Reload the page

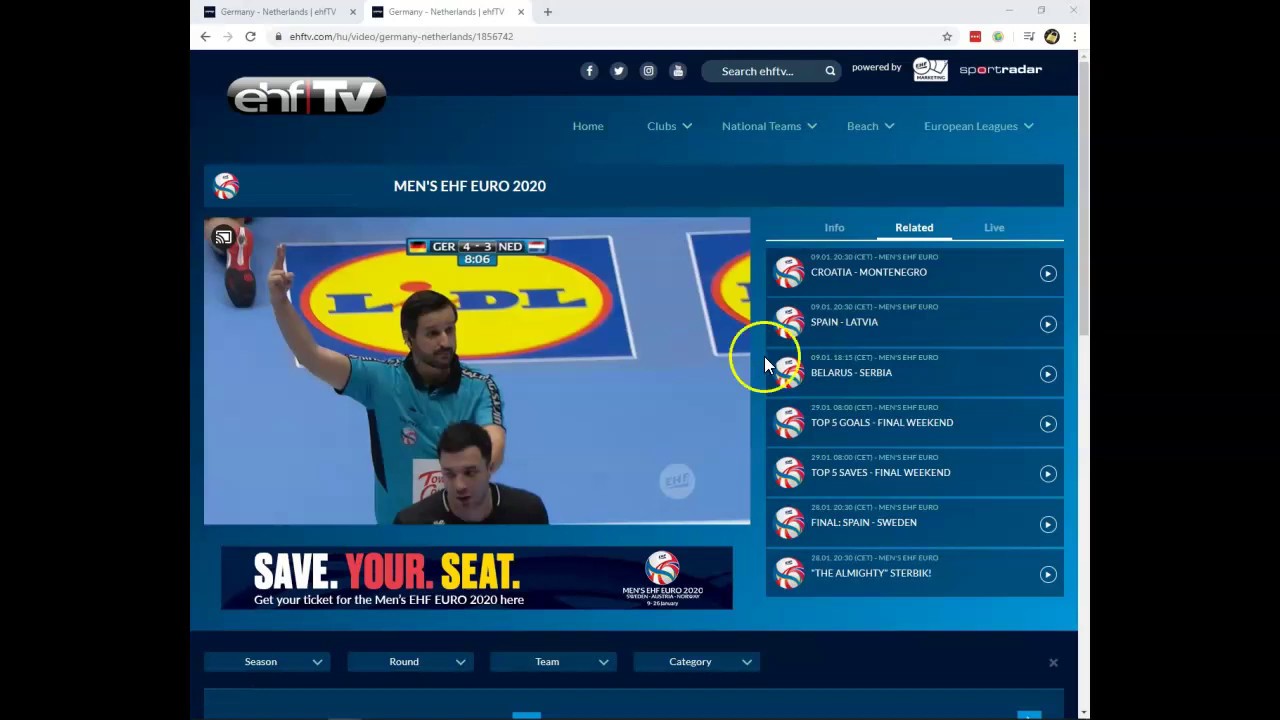(x=250, y=36)
